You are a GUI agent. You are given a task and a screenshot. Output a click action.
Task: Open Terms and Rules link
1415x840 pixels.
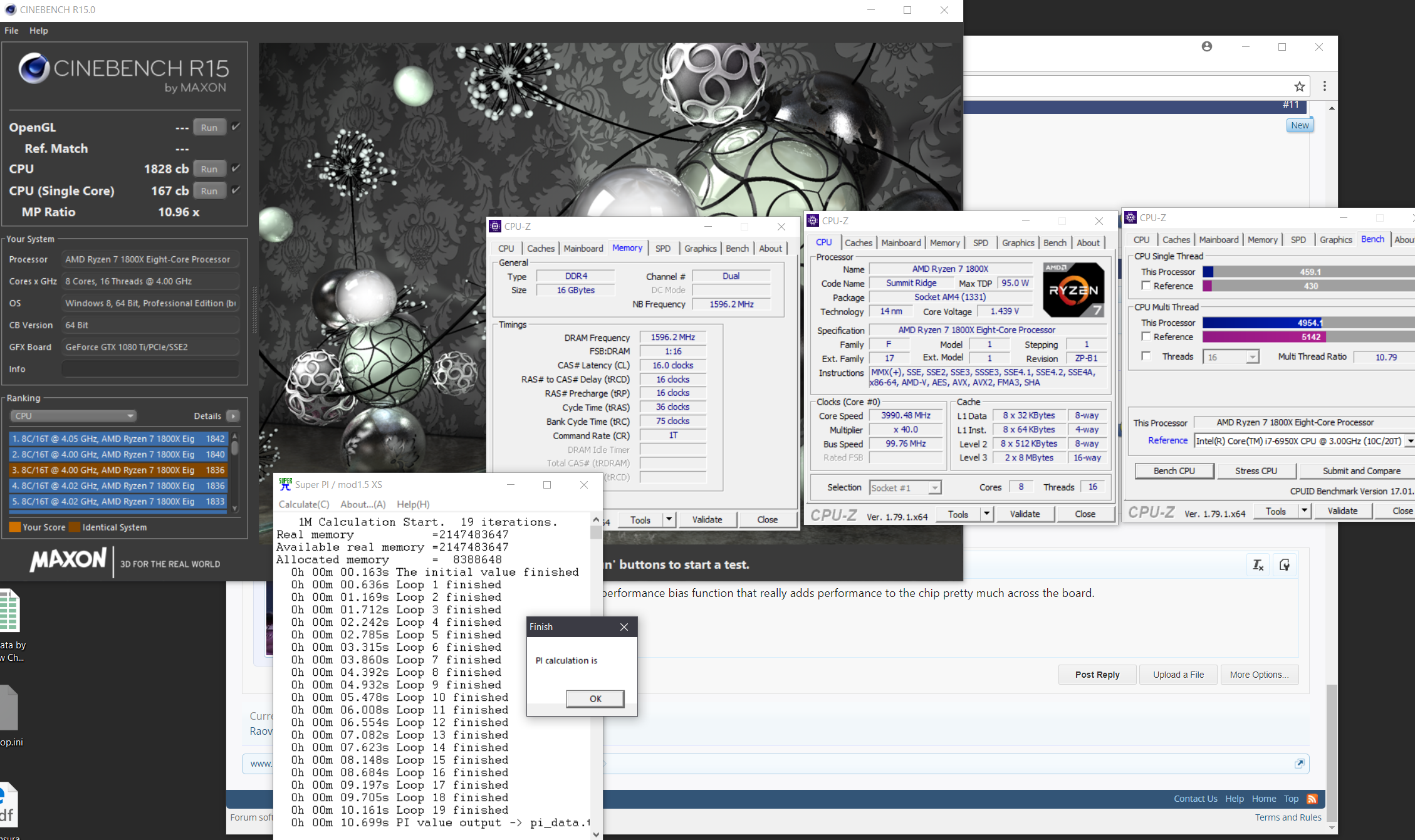tap(1288, 817)
